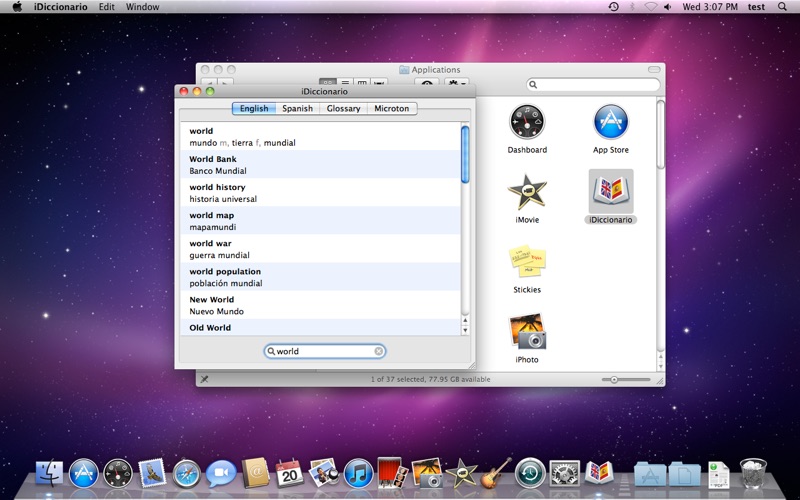Select the iDiccionario app icon in Applications
800x500 pixels.
point(611,191)
